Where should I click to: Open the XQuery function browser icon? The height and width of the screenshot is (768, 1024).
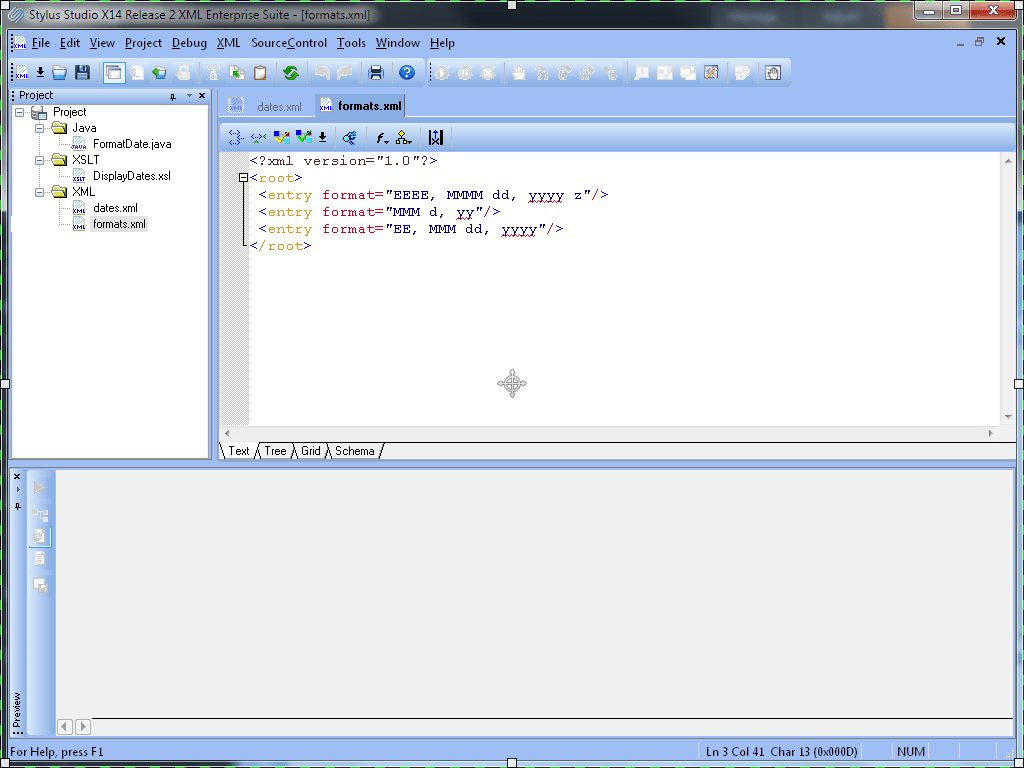pos(381,137)
